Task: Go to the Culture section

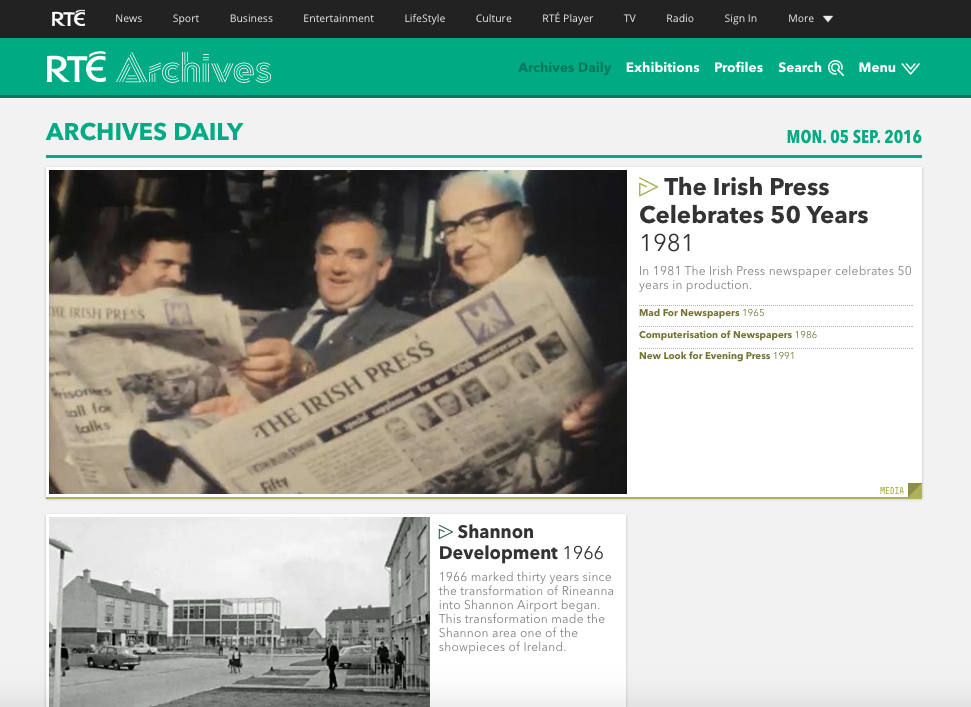Action: pos(494,19)
